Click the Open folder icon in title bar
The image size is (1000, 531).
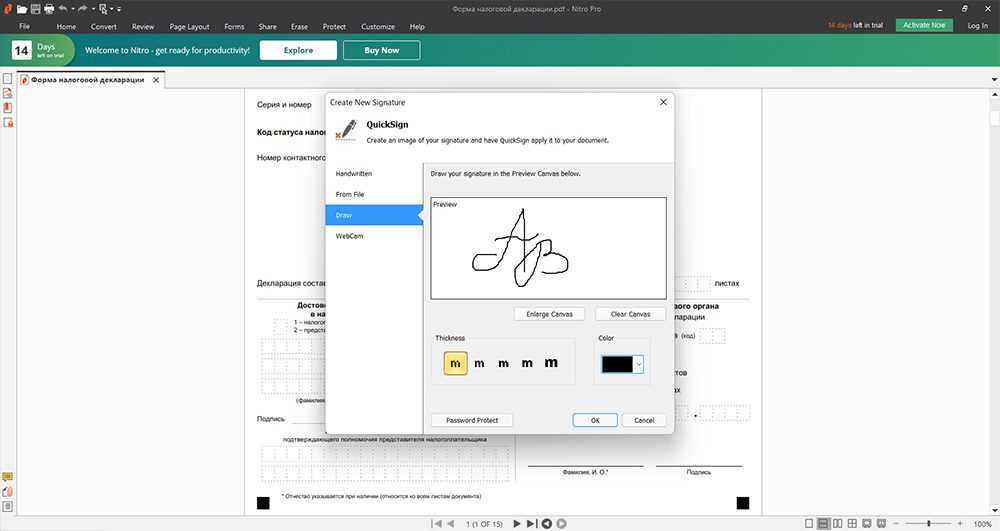point(22,8)
